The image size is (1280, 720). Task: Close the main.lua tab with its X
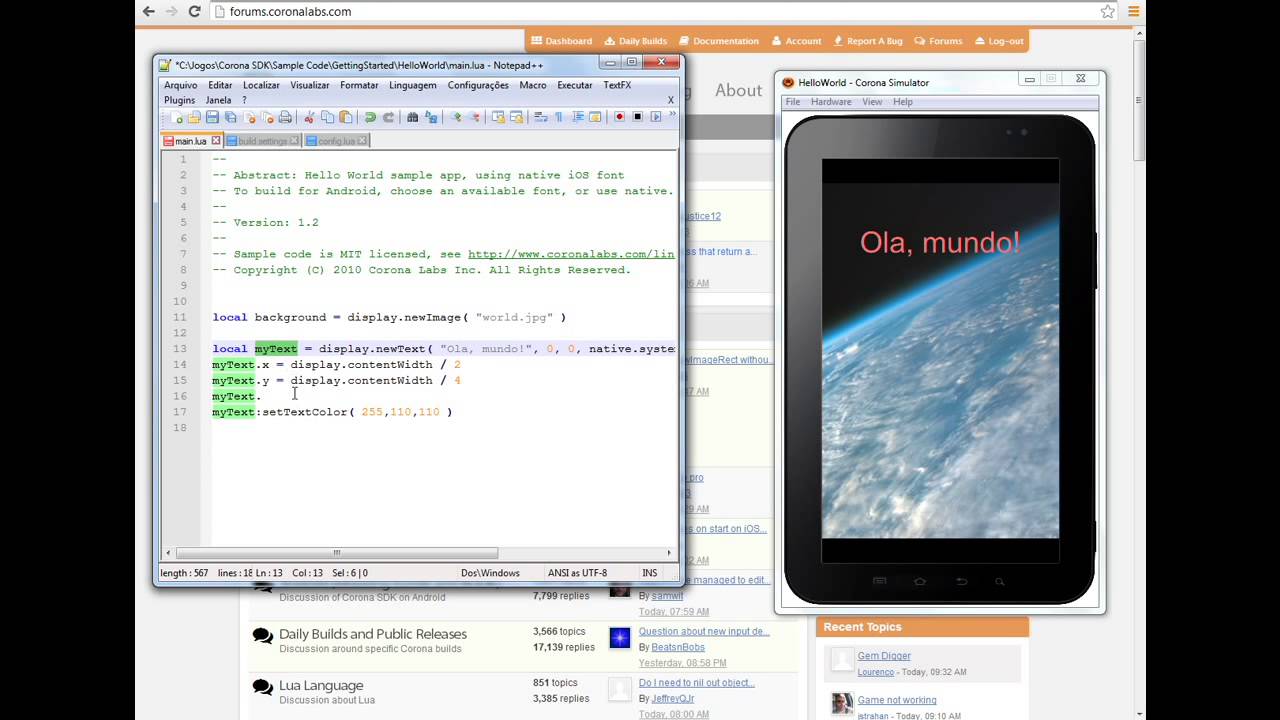click(x=215, y=141)
